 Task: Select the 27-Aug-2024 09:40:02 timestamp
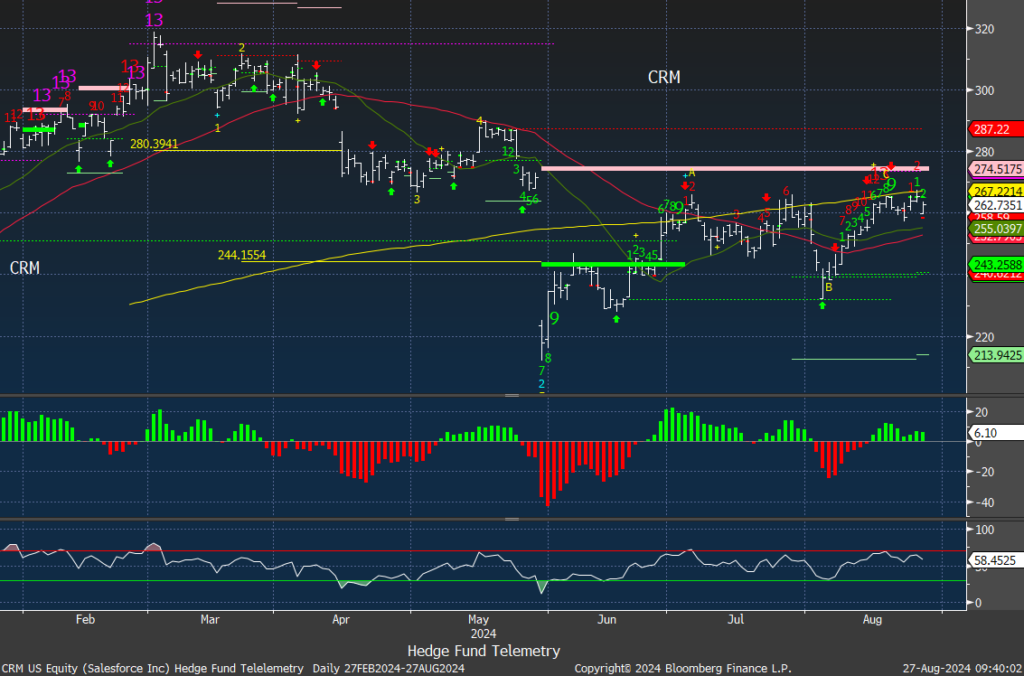(963, 669)
